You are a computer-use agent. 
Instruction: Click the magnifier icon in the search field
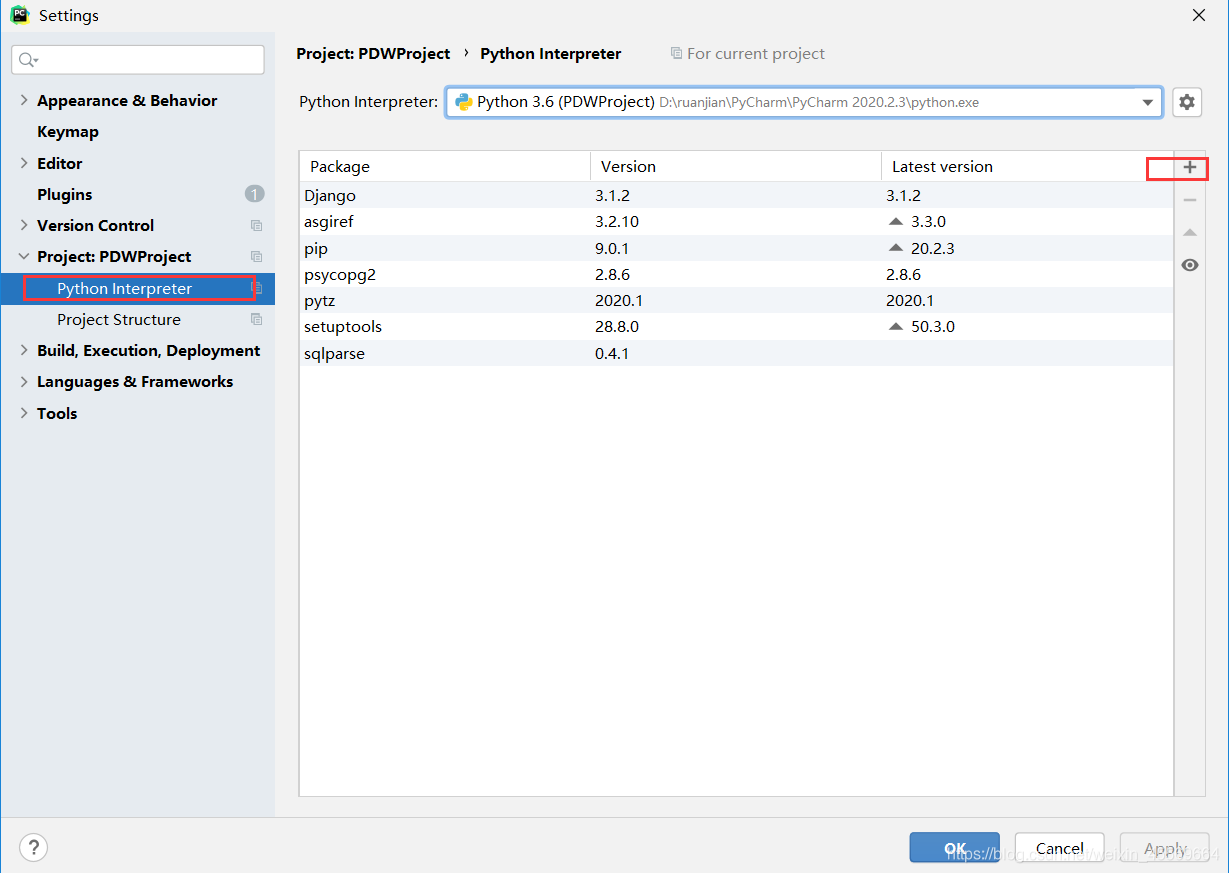tap(27, 59)
